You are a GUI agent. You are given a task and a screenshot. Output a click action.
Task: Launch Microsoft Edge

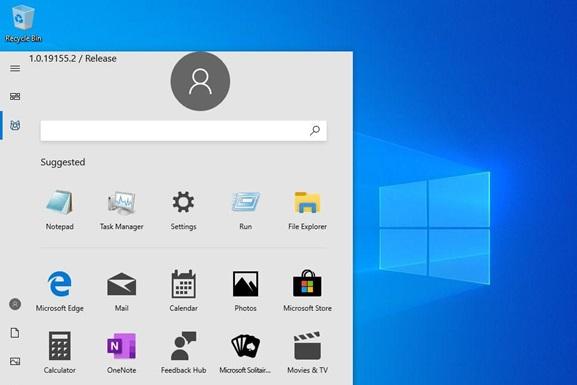point(60,291)
